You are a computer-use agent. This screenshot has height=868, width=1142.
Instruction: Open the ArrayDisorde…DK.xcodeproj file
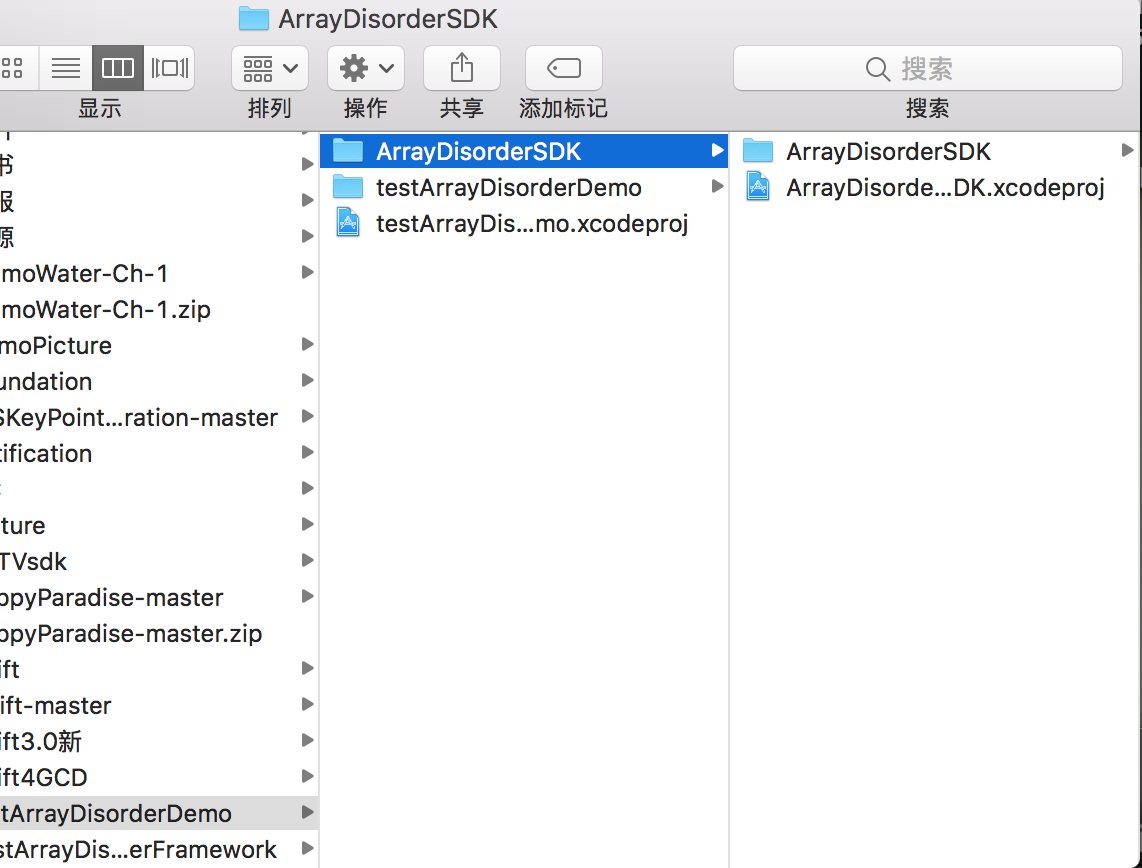coord(944,187)
